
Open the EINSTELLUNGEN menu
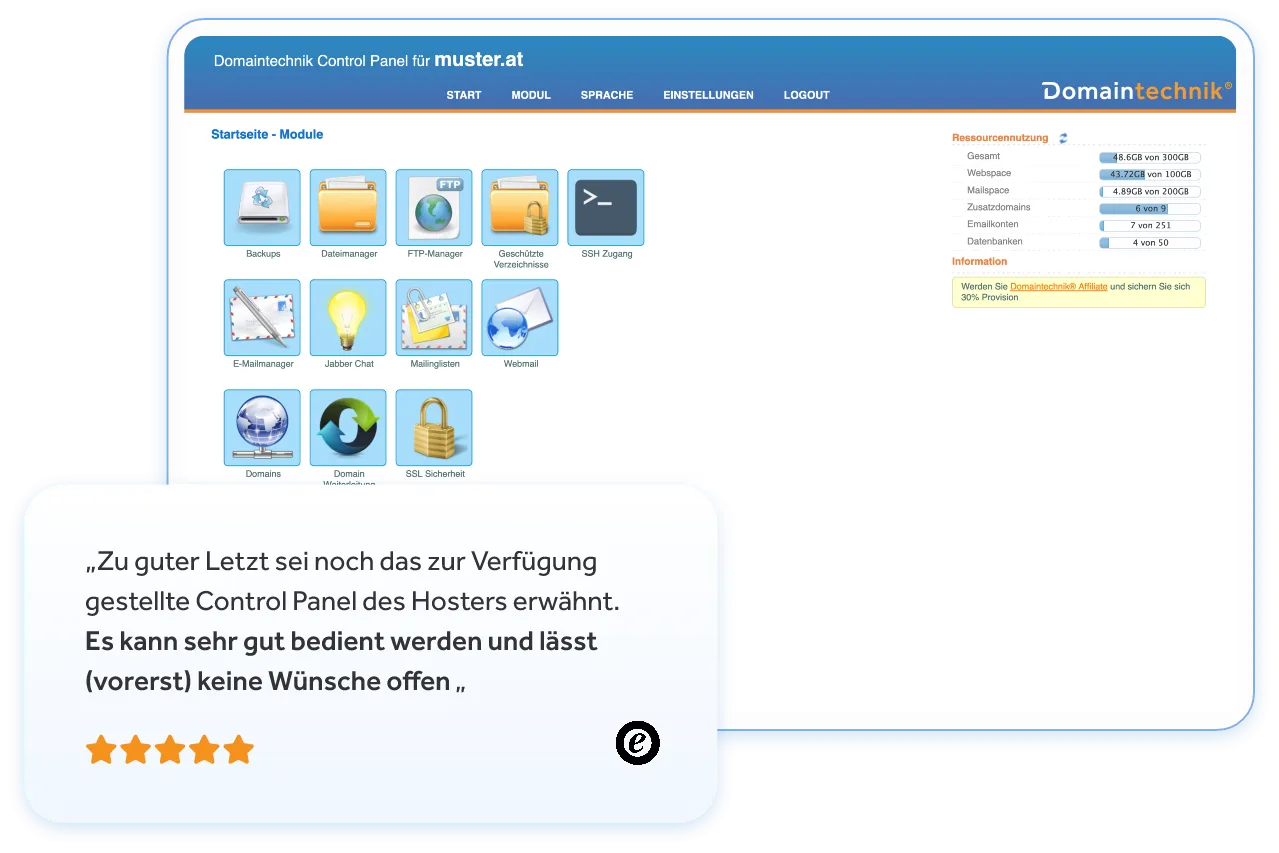(x=708, y=95)
